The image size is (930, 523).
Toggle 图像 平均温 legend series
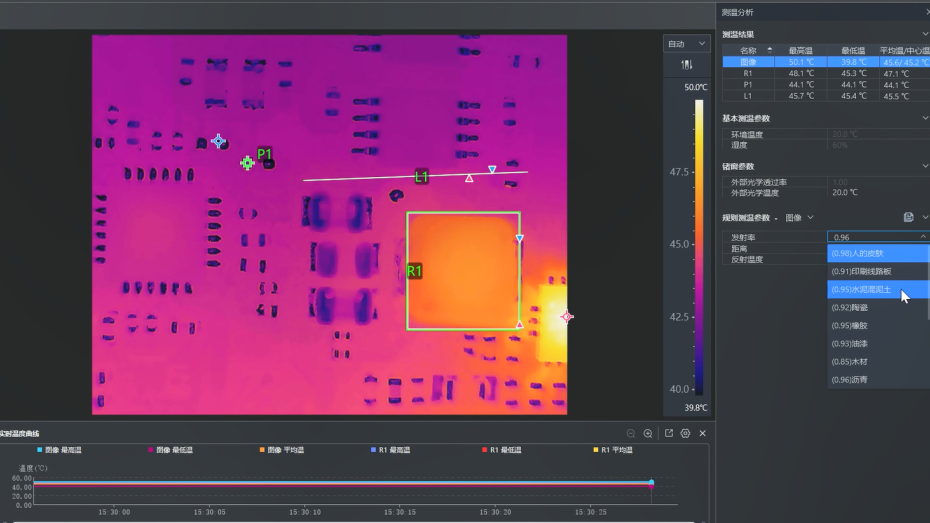pyautogui.click(x=282, y=450)
